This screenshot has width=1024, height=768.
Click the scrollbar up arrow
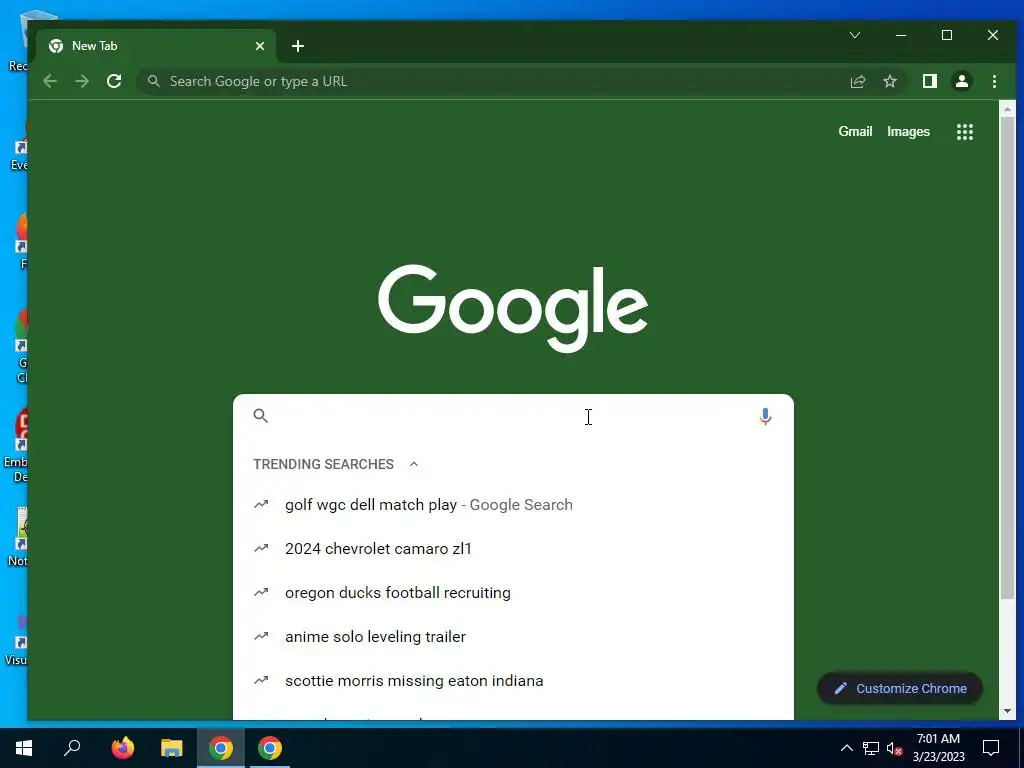pyautogui.click(x=1007, y=109)
